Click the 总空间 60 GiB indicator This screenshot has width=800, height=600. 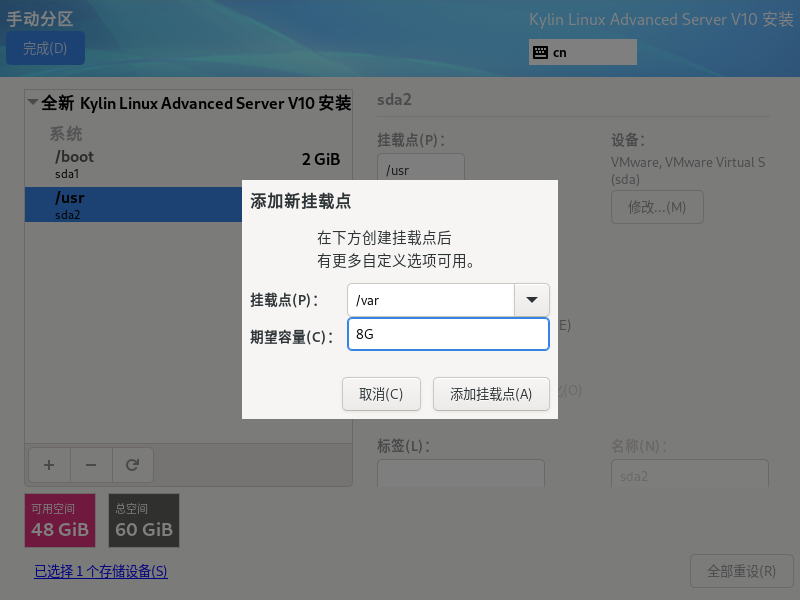coord(144,520)
